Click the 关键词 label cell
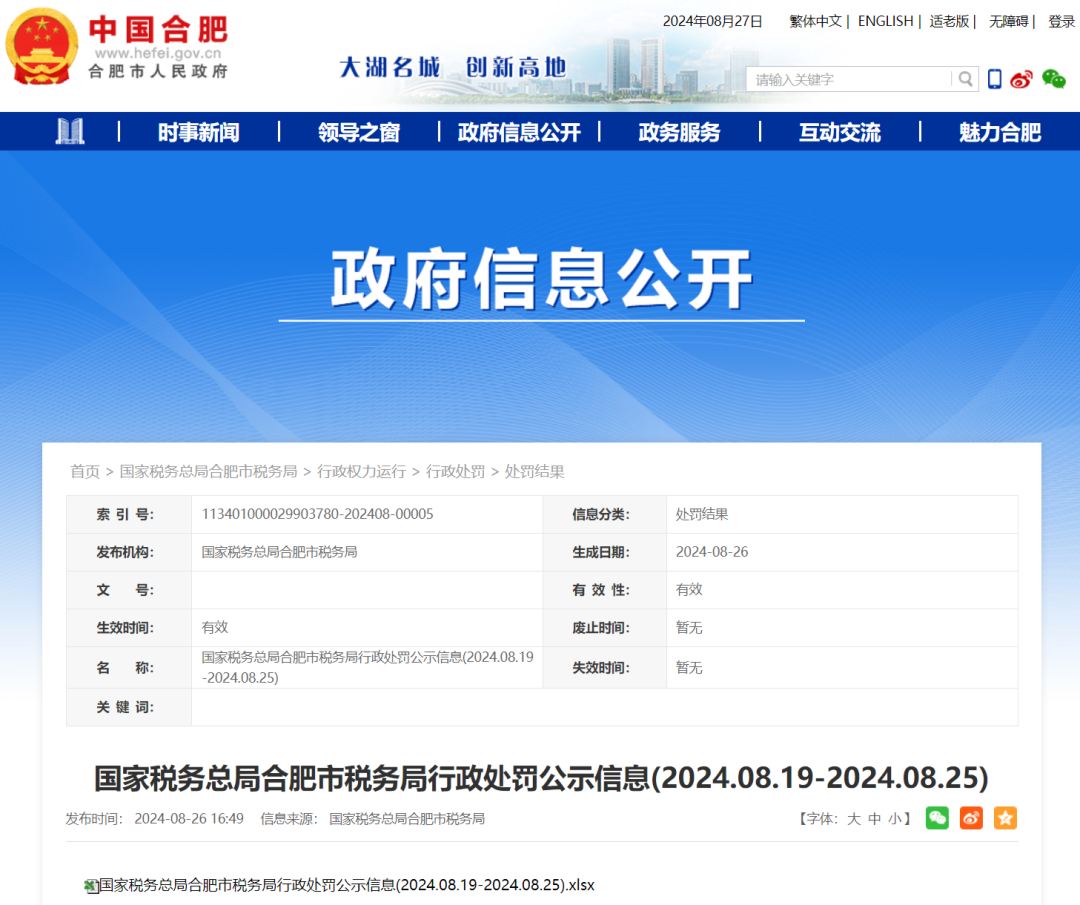 [129, 707]
